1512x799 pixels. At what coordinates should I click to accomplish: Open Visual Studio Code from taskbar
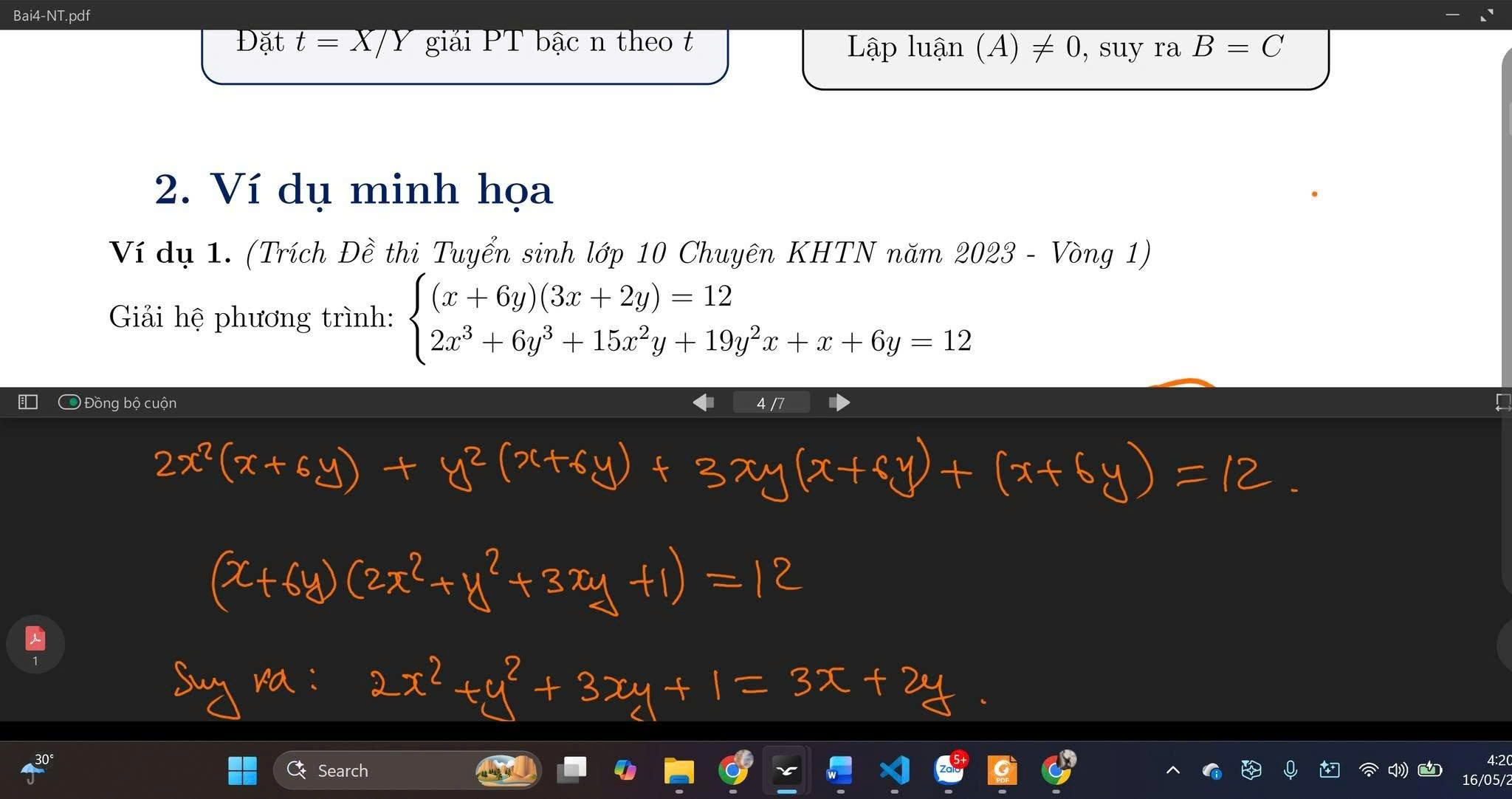click(x=894, y=770)
